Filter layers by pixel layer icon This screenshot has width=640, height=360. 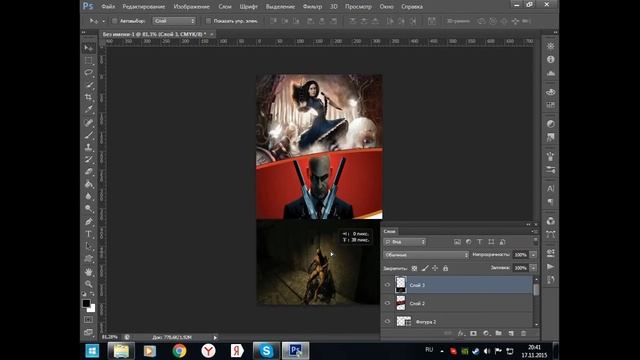click(457, 242)
